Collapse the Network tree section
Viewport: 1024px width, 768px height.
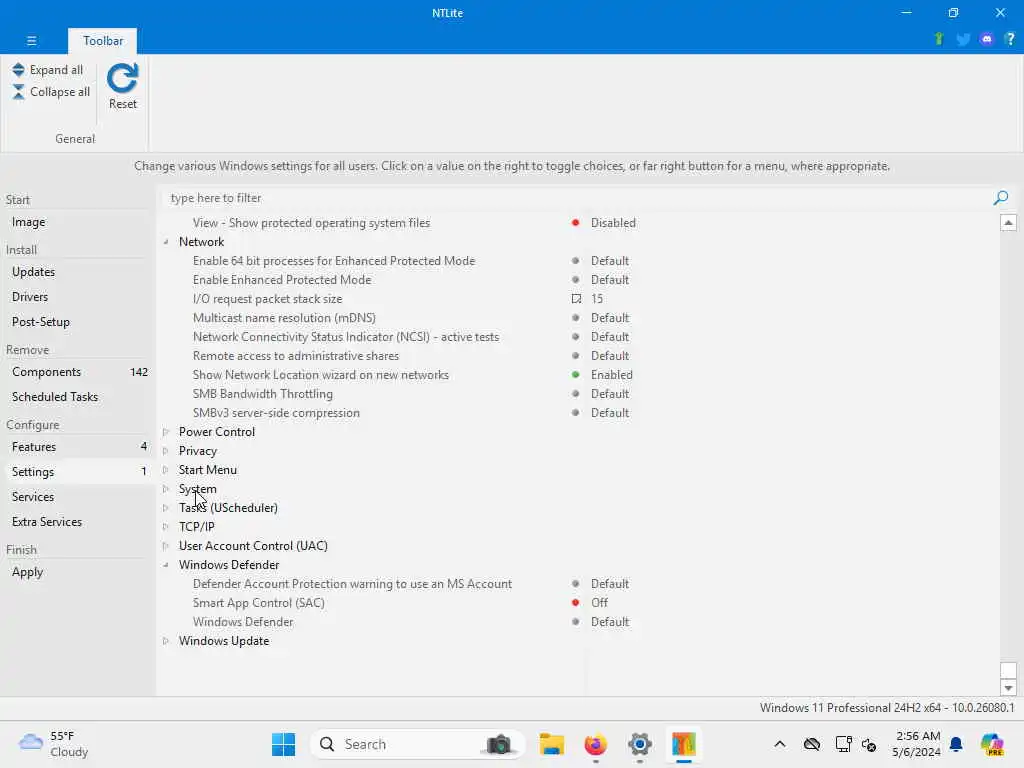[x=166, y=242]
